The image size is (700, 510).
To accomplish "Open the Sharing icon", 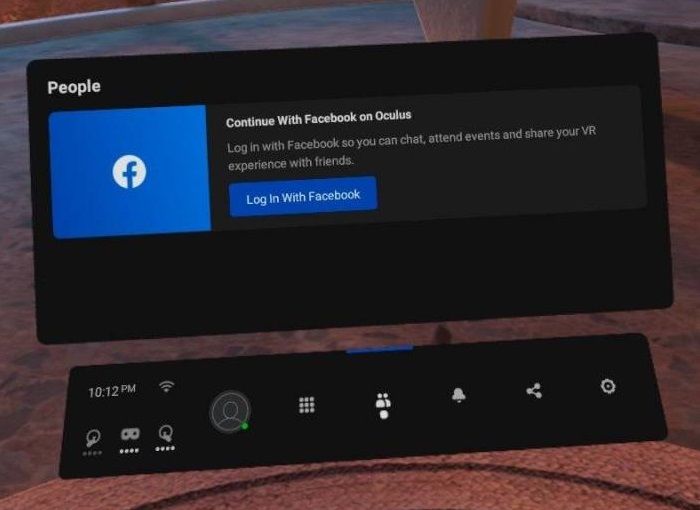I will click(534, 390).
